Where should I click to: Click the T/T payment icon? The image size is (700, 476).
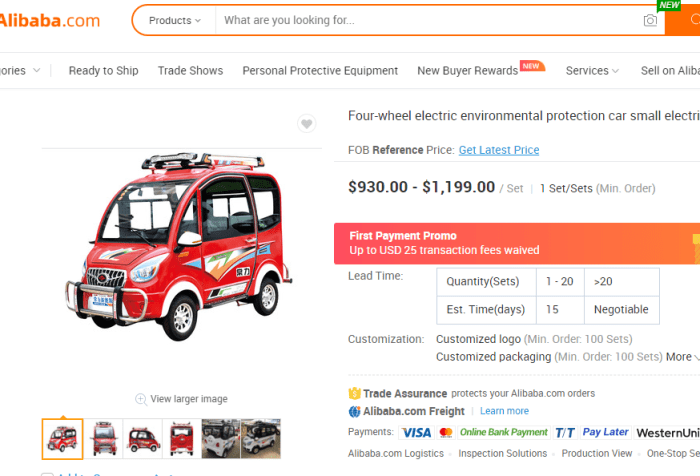[x=565, y=433]
